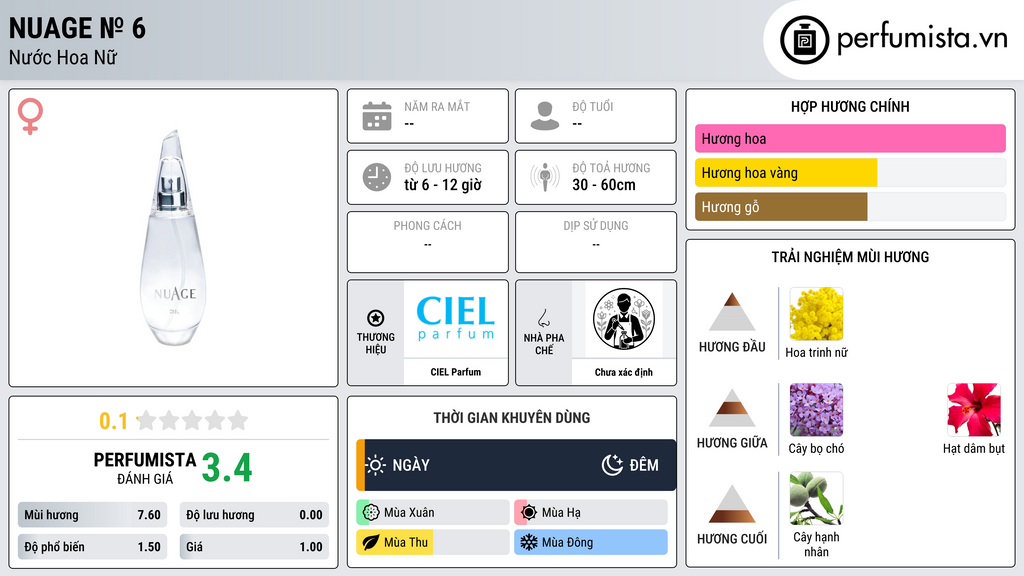Click the nose icon above Nhà pha chế
The width and height of the screenshot is (1024, 576).
click(x=543, y=318)
